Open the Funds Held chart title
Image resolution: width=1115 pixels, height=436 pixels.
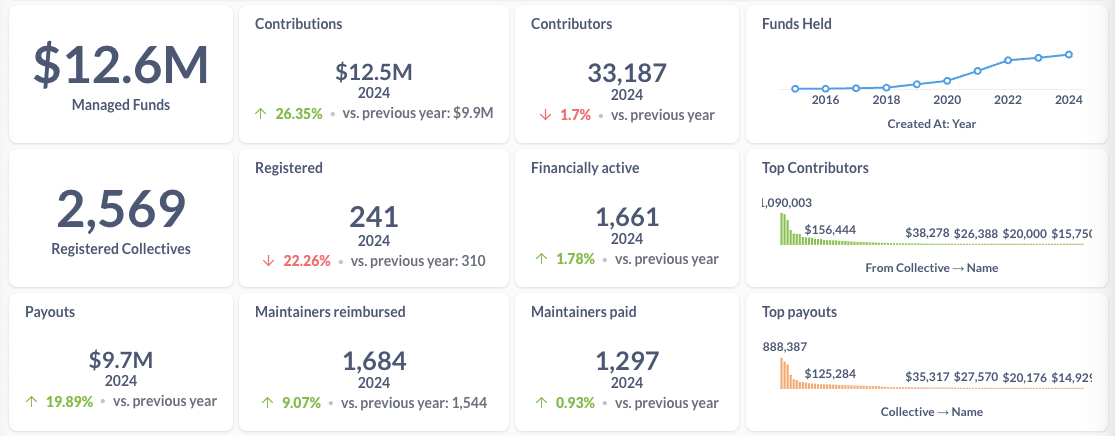coord(796,23)
